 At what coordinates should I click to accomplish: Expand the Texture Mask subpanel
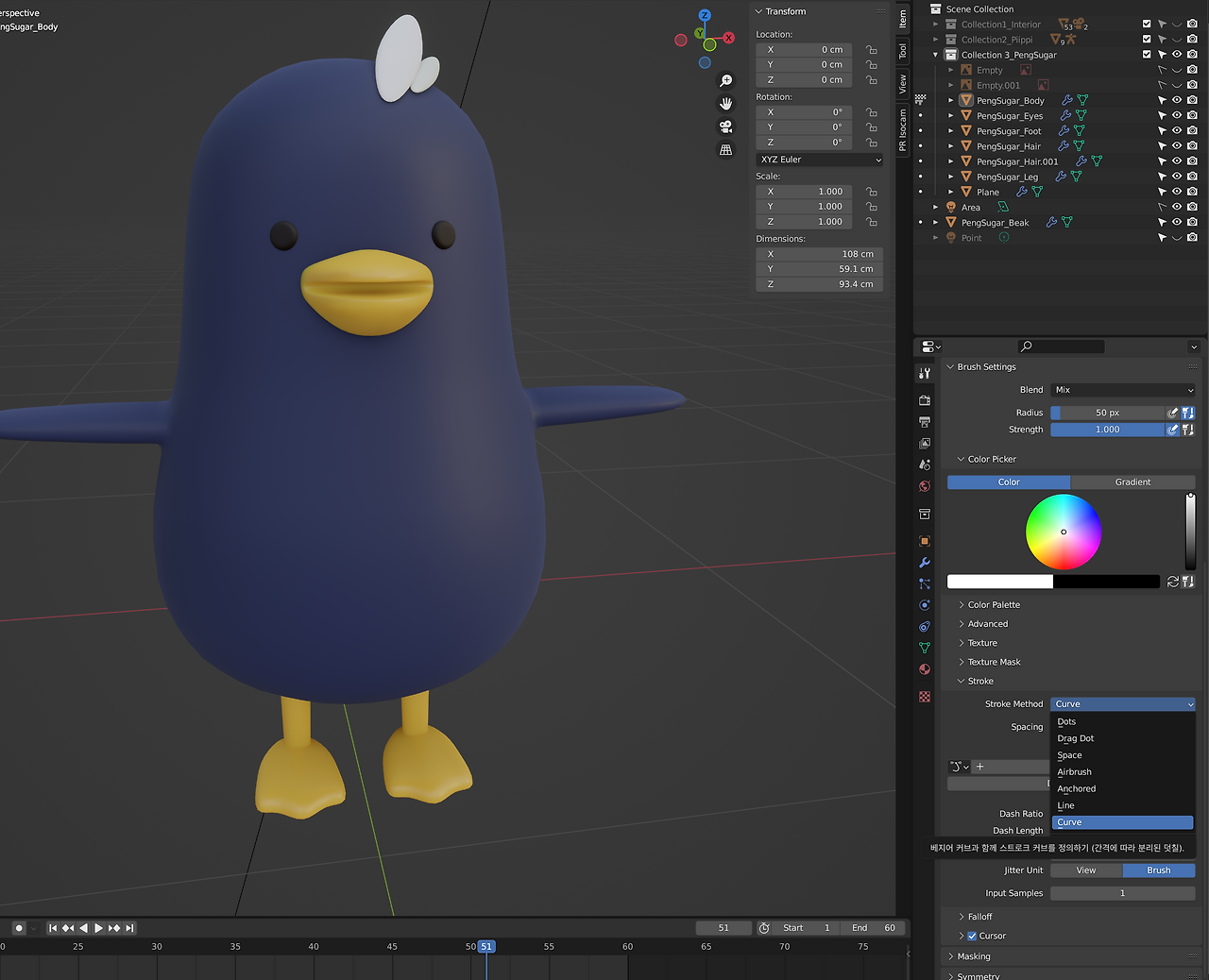962,662
